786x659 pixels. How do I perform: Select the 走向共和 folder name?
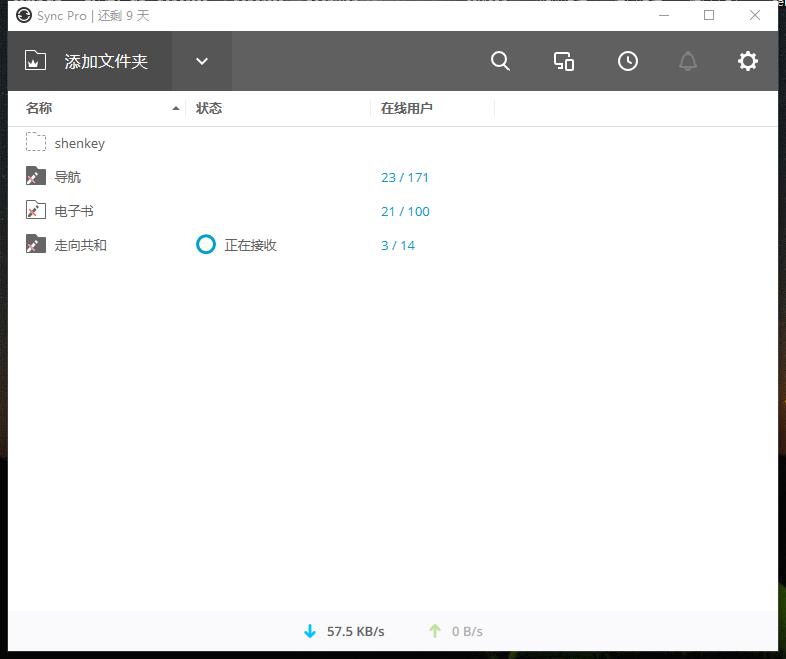point(81,245)
